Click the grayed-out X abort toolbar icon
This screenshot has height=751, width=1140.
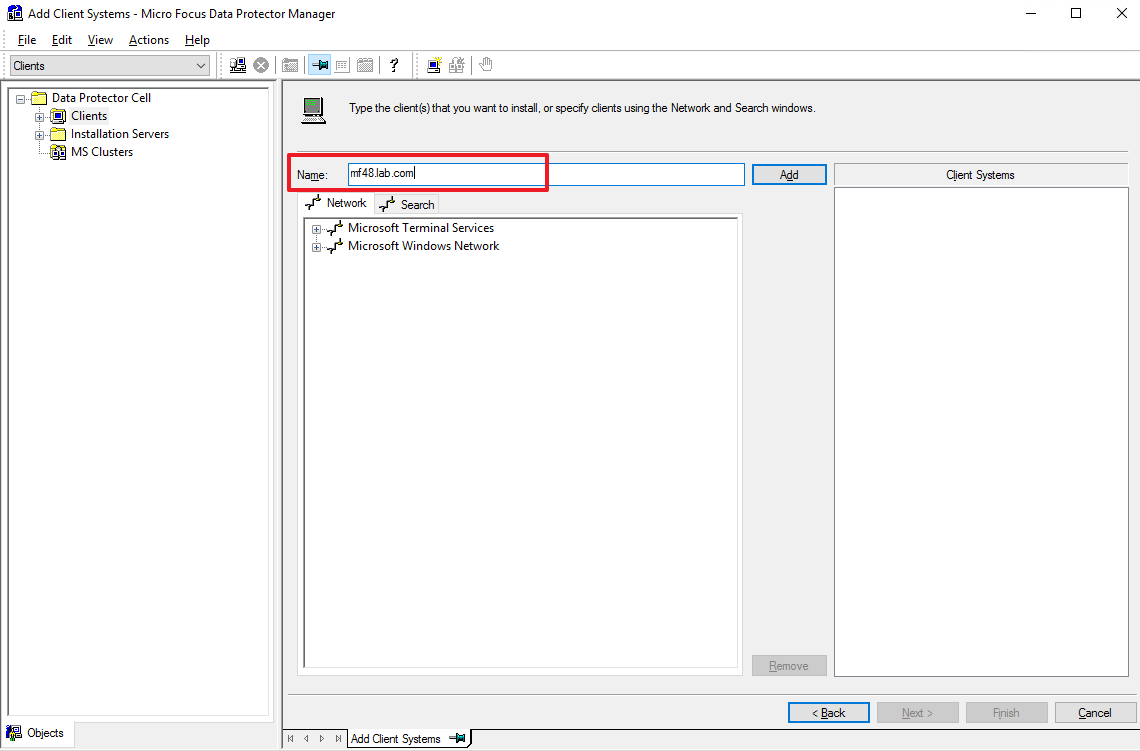point(261,65)
